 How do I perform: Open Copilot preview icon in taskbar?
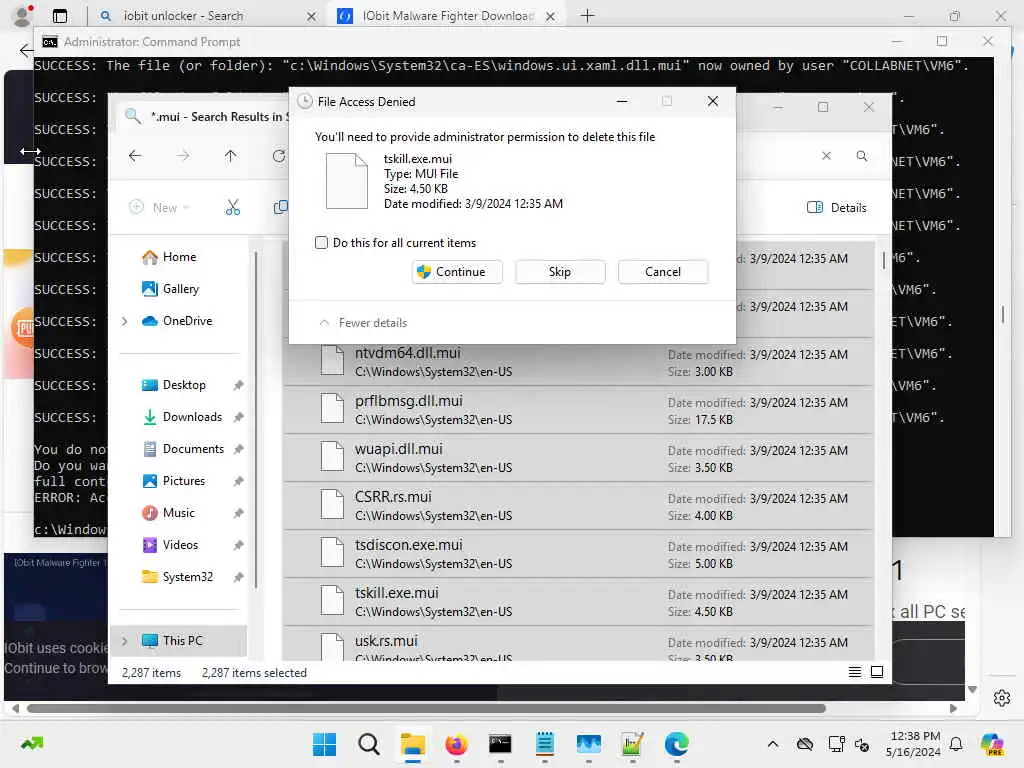coord(992,744)
